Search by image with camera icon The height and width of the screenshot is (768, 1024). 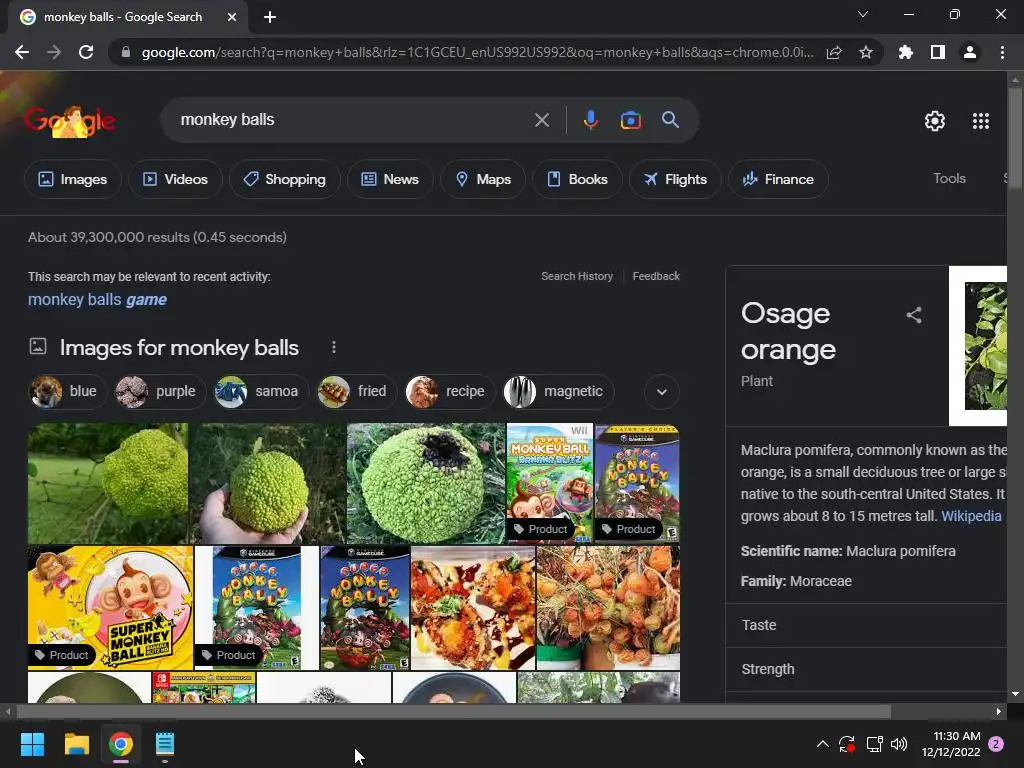point(630,120)
